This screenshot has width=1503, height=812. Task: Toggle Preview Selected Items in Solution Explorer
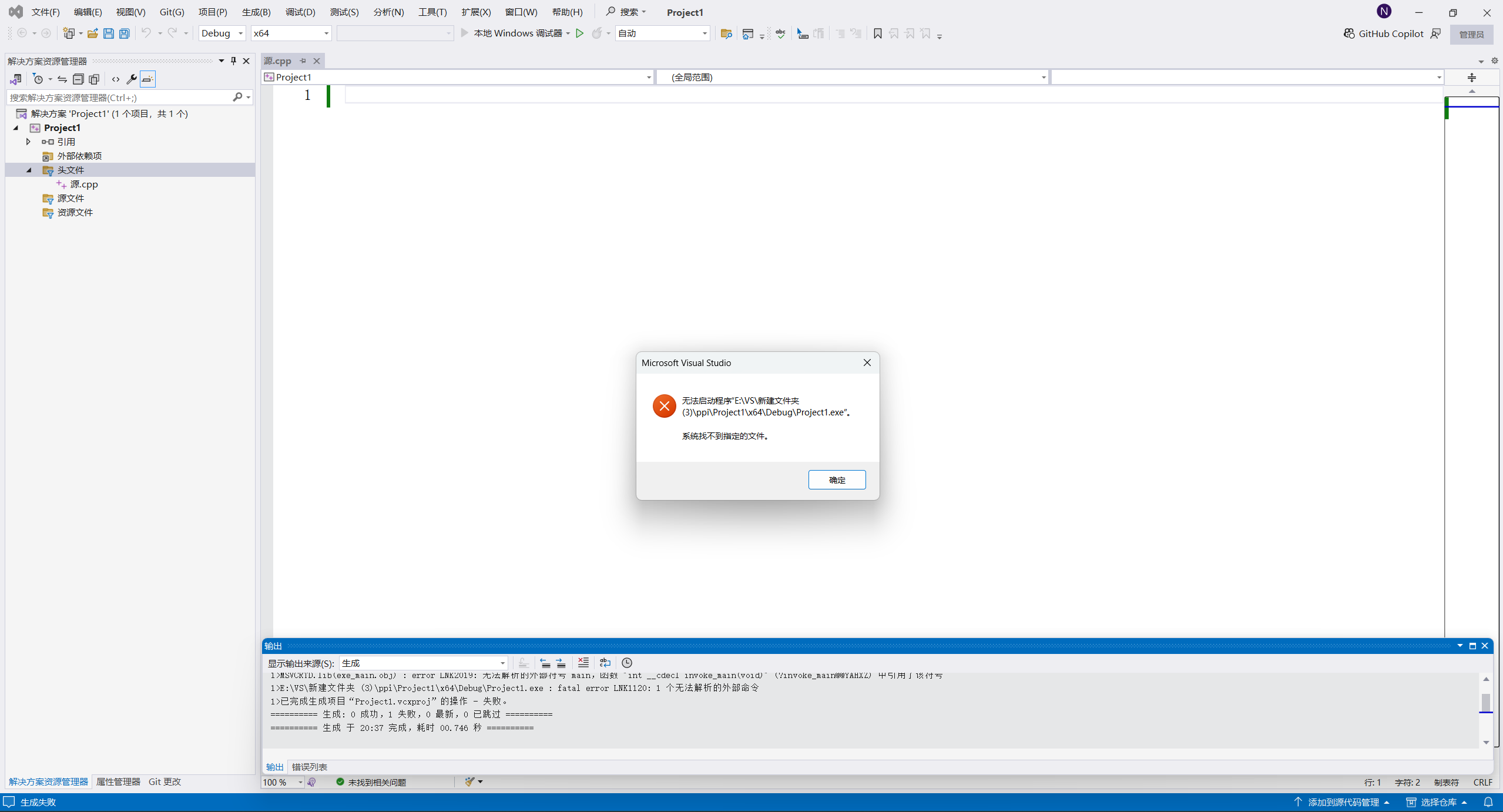click(x=147, y=79)
